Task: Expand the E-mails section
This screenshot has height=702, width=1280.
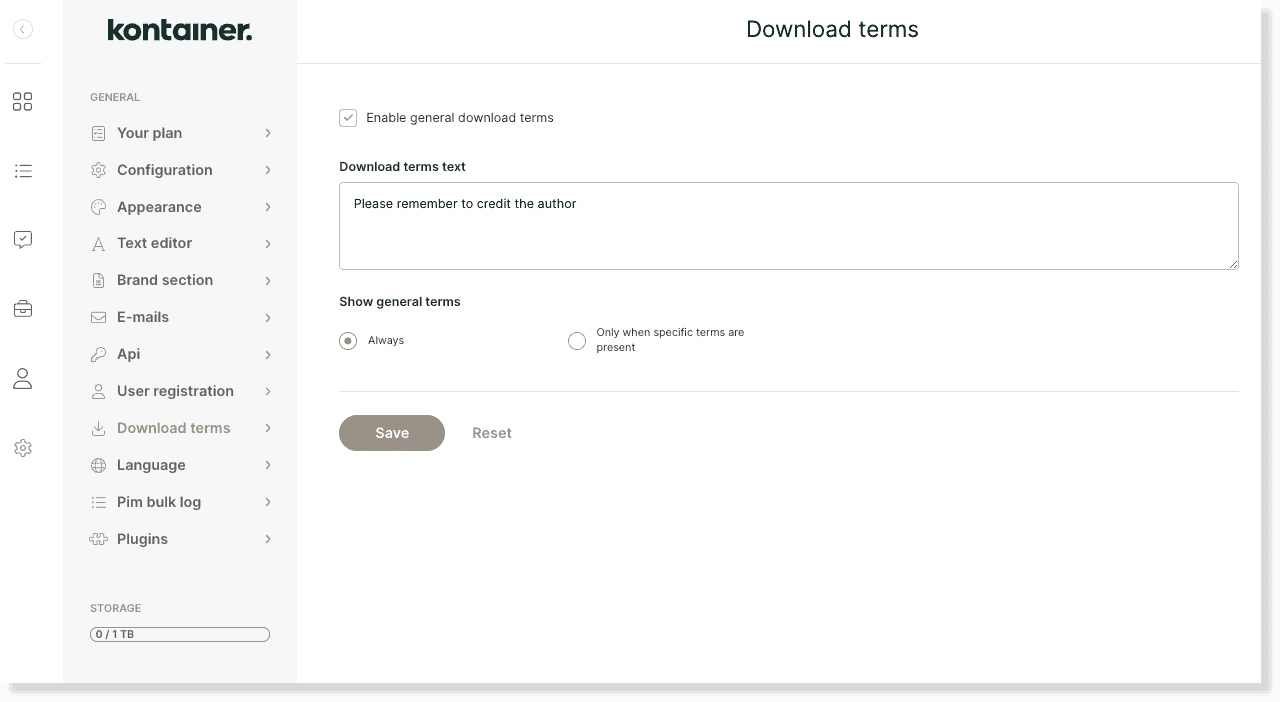Action: (143, 317)
